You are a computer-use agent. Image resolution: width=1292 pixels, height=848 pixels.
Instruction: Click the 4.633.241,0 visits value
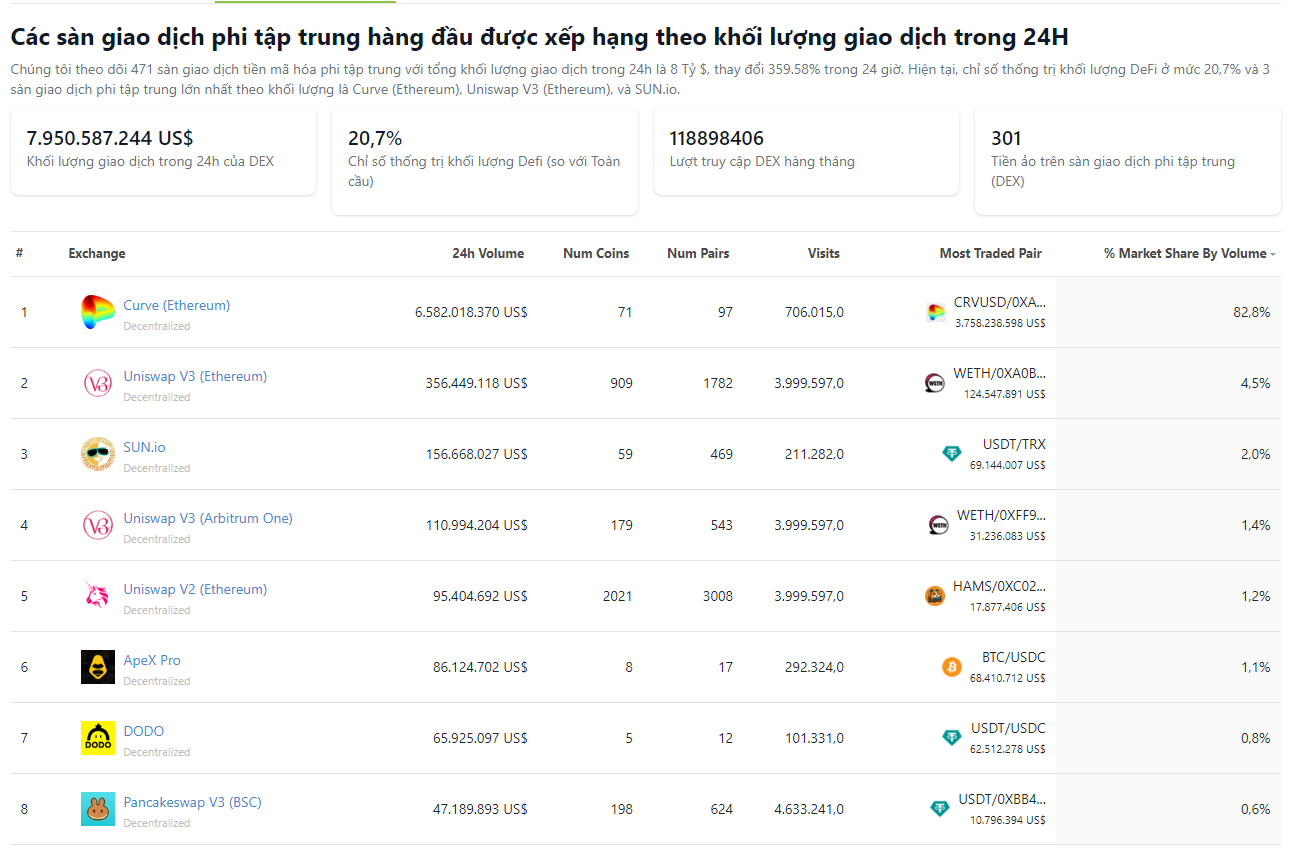point(809,810)
